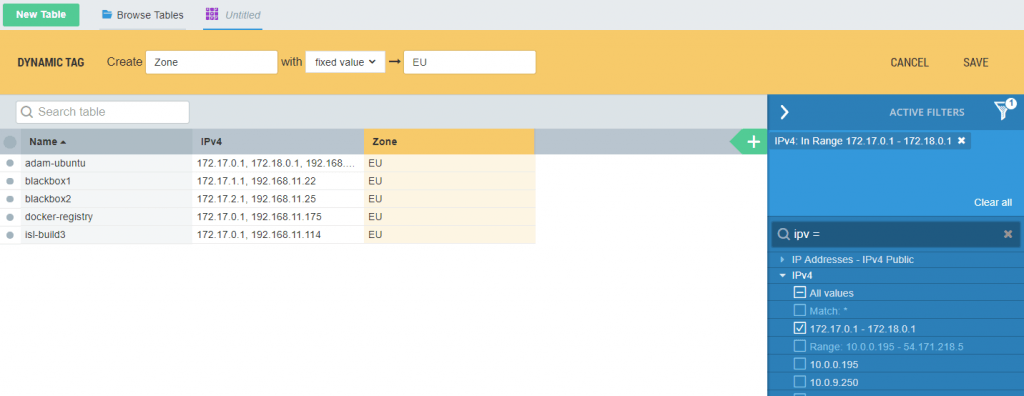Check the Range 10.0.0.195 - 54.171.218.5 checkbox
This screenshot has height=396, width=1024.
[800, 346]
